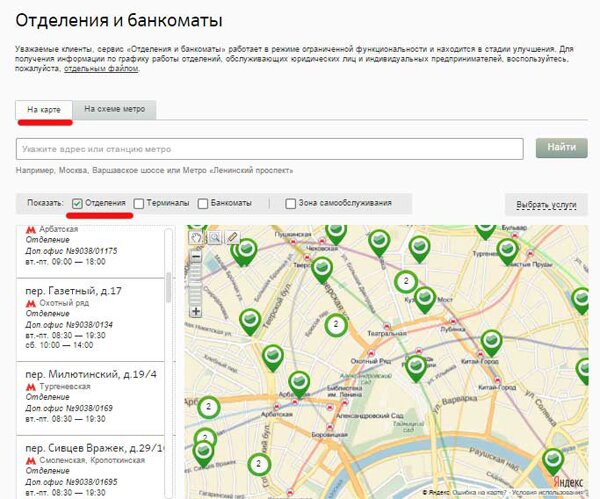Click branch marker at Чистые Пруды
Image resolution: width=600 pixels, height=499 pixels.
(x=508, y=251)
